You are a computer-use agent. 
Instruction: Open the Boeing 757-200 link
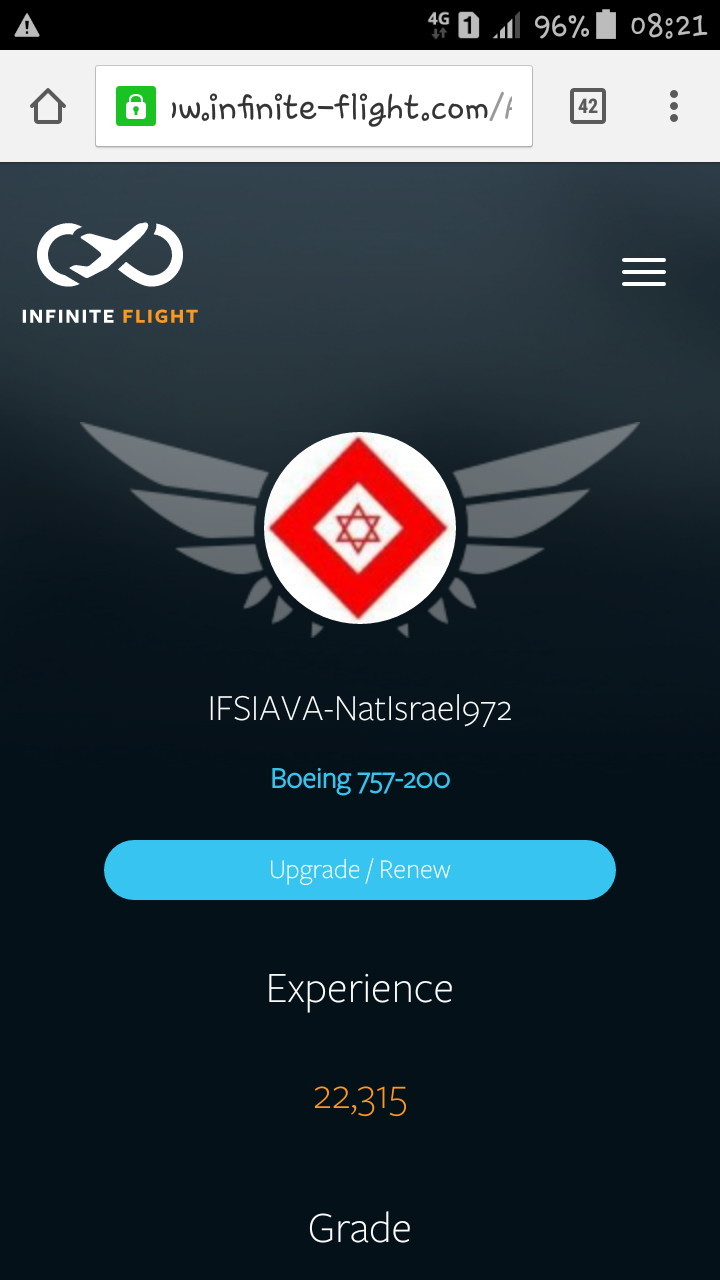coord(360,779)
